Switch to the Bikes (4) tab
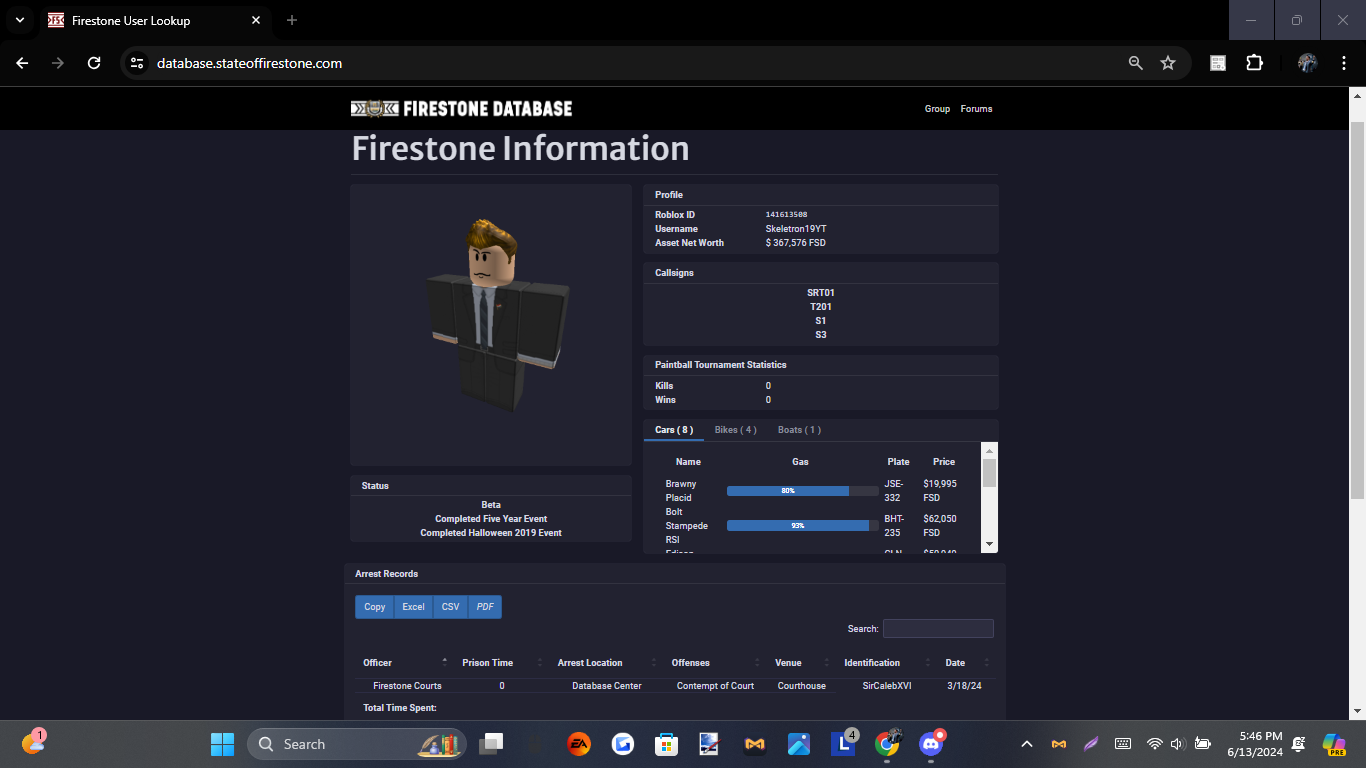This screenshot has height=768, width=1366. (735, 430)
